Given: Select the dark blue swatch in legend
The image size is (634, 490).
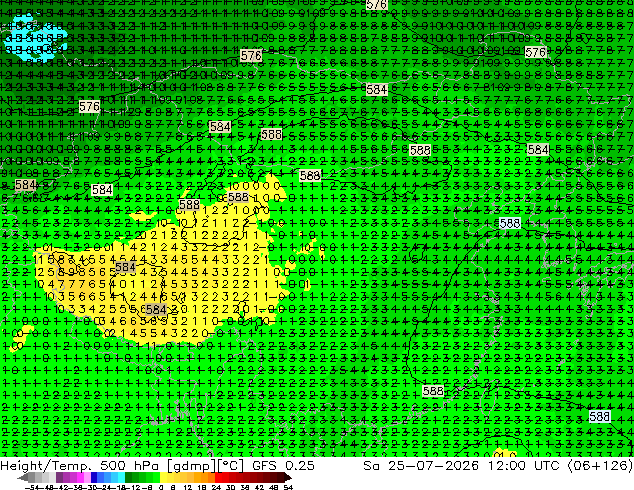Looking at the screenshot, I should click(x=94, y=478).
